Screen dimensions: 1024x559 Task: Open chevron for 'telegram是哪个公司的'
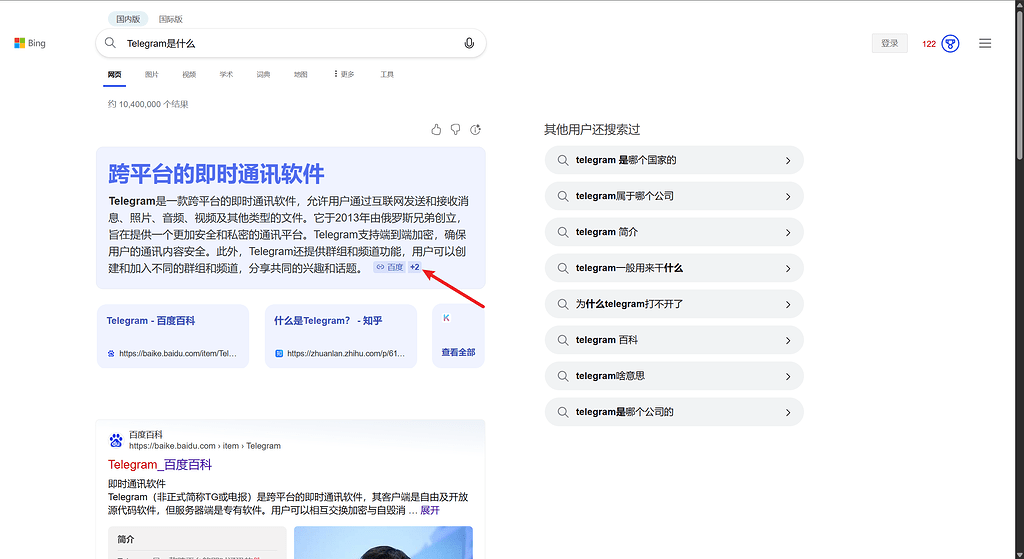[x=788, y=412]
